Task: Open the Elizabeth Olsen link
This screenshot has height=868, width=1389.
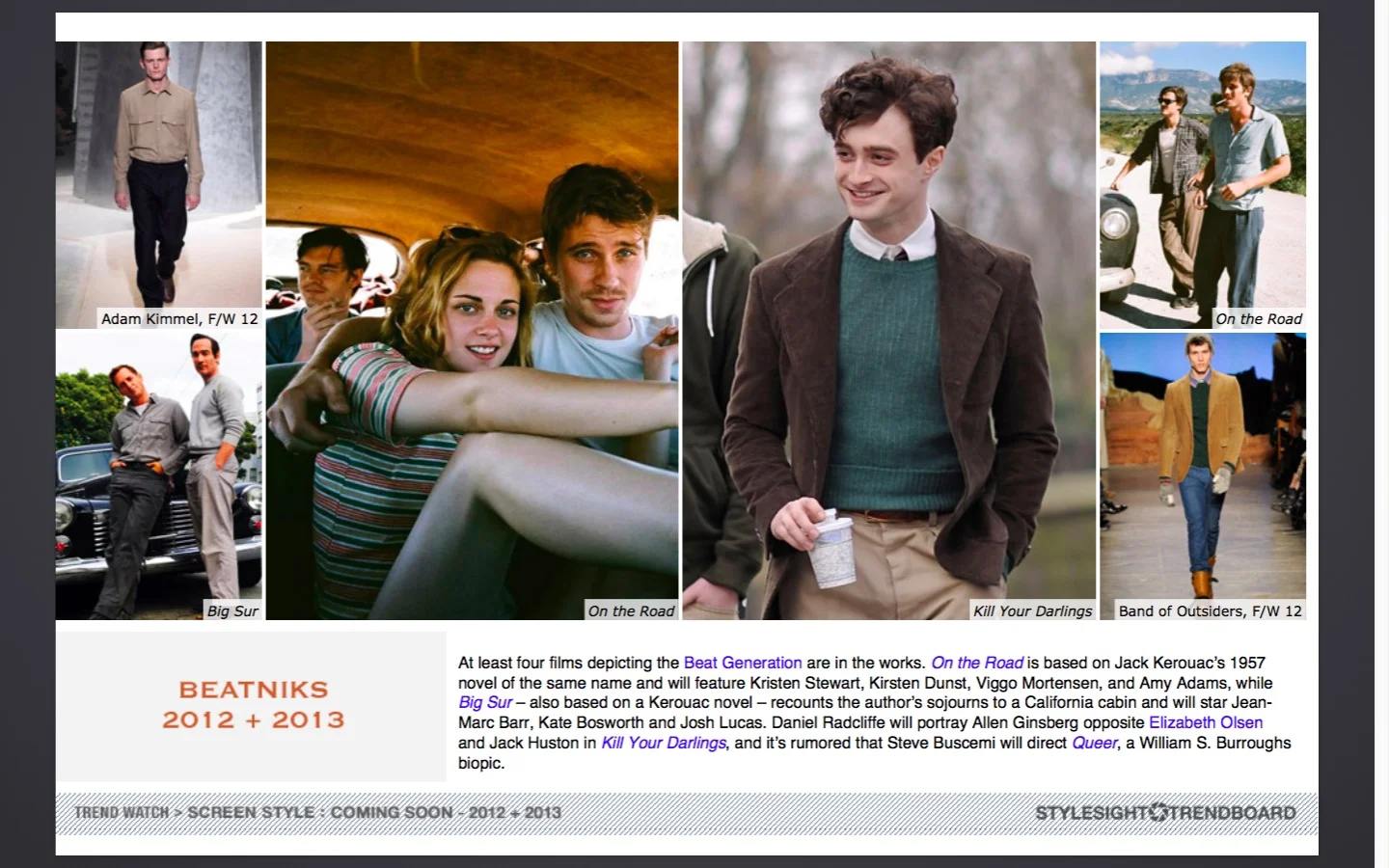Action: pos(1206,722)
